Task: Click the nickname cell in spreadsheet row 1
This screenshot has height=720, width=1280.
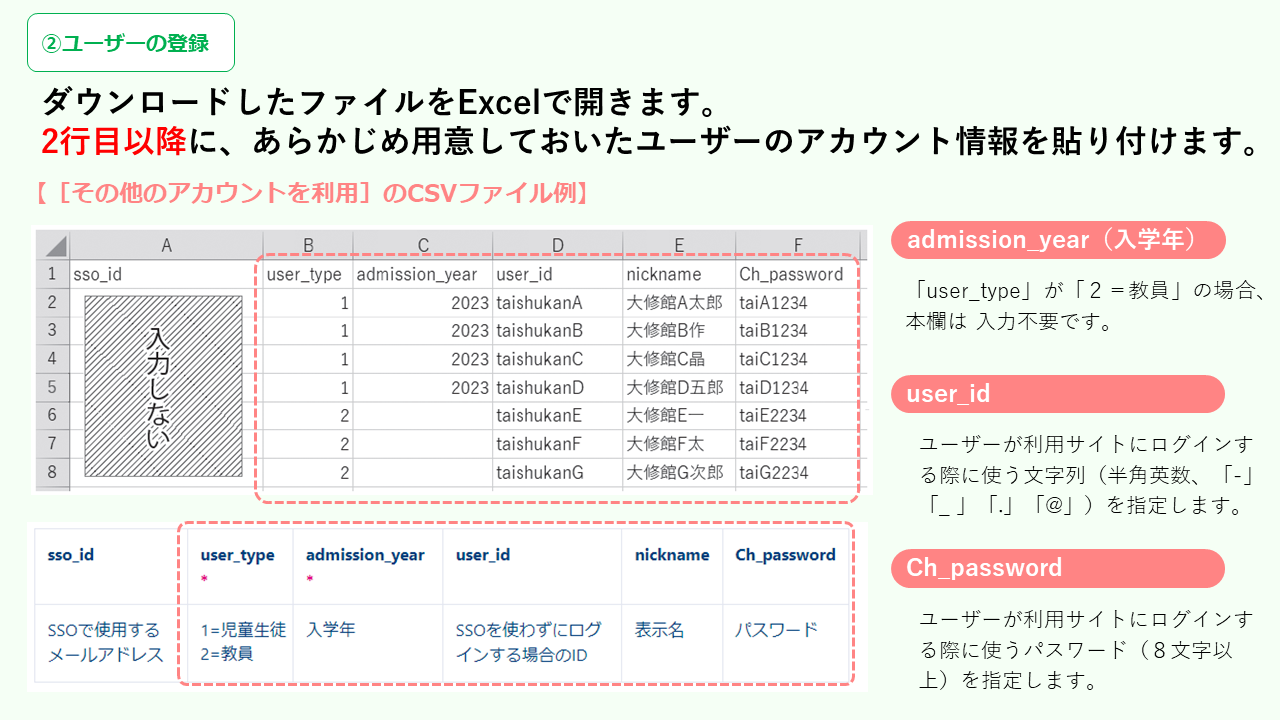Action: pyautogui.click(x=679, y=274)
